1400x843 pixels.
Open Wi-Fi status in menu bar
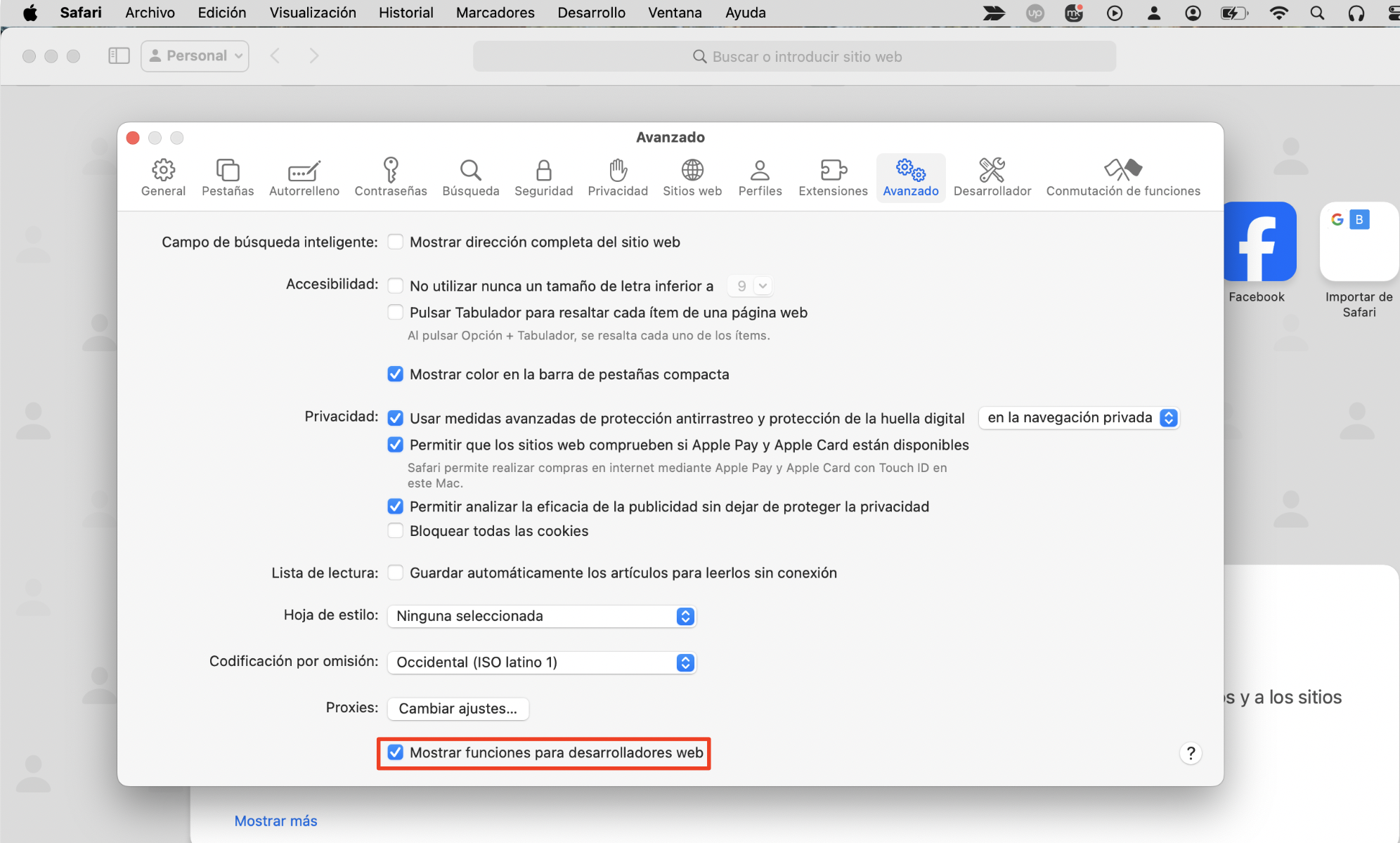(x=1279, y=13)
